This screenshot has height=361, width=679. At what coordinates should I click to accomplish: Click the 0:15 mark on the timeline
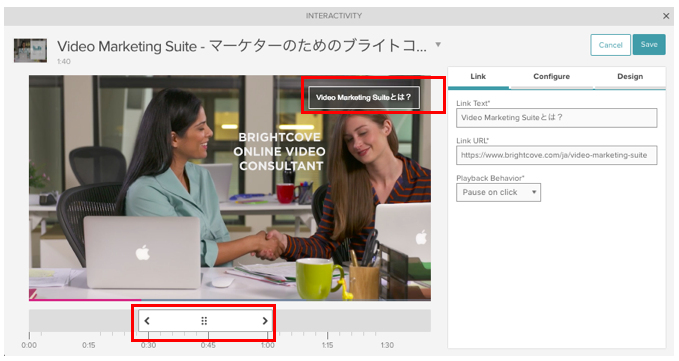pos(89,345)
